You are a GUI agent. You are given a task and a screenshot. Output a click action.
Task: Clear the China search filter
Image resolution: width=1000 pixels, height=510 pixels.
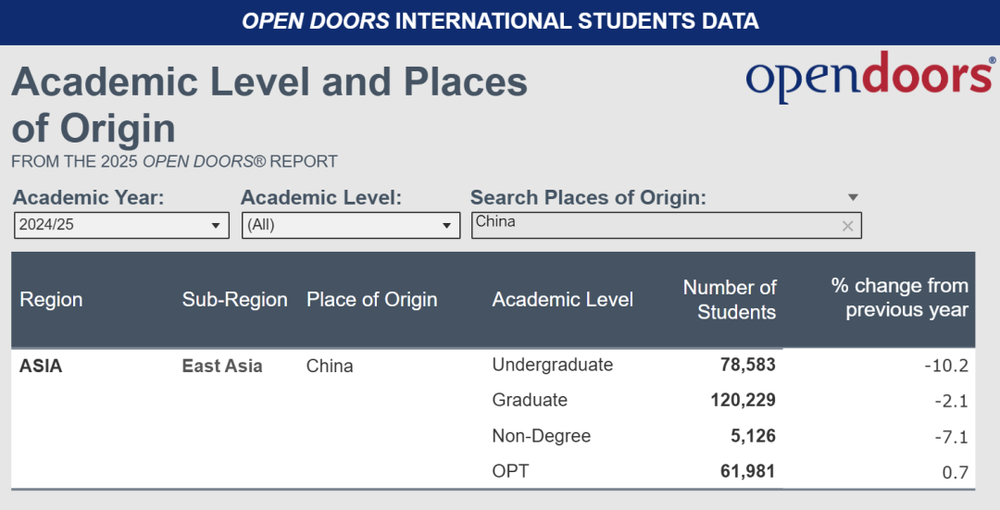point(848,226)
